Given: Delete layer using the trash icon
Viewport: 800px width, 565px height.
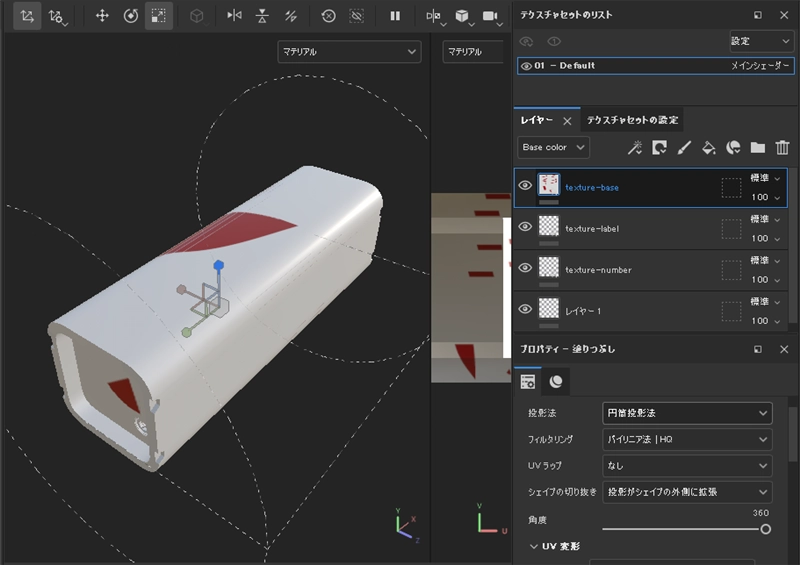Looking at the screenshot, I should [x=782, y=148].
